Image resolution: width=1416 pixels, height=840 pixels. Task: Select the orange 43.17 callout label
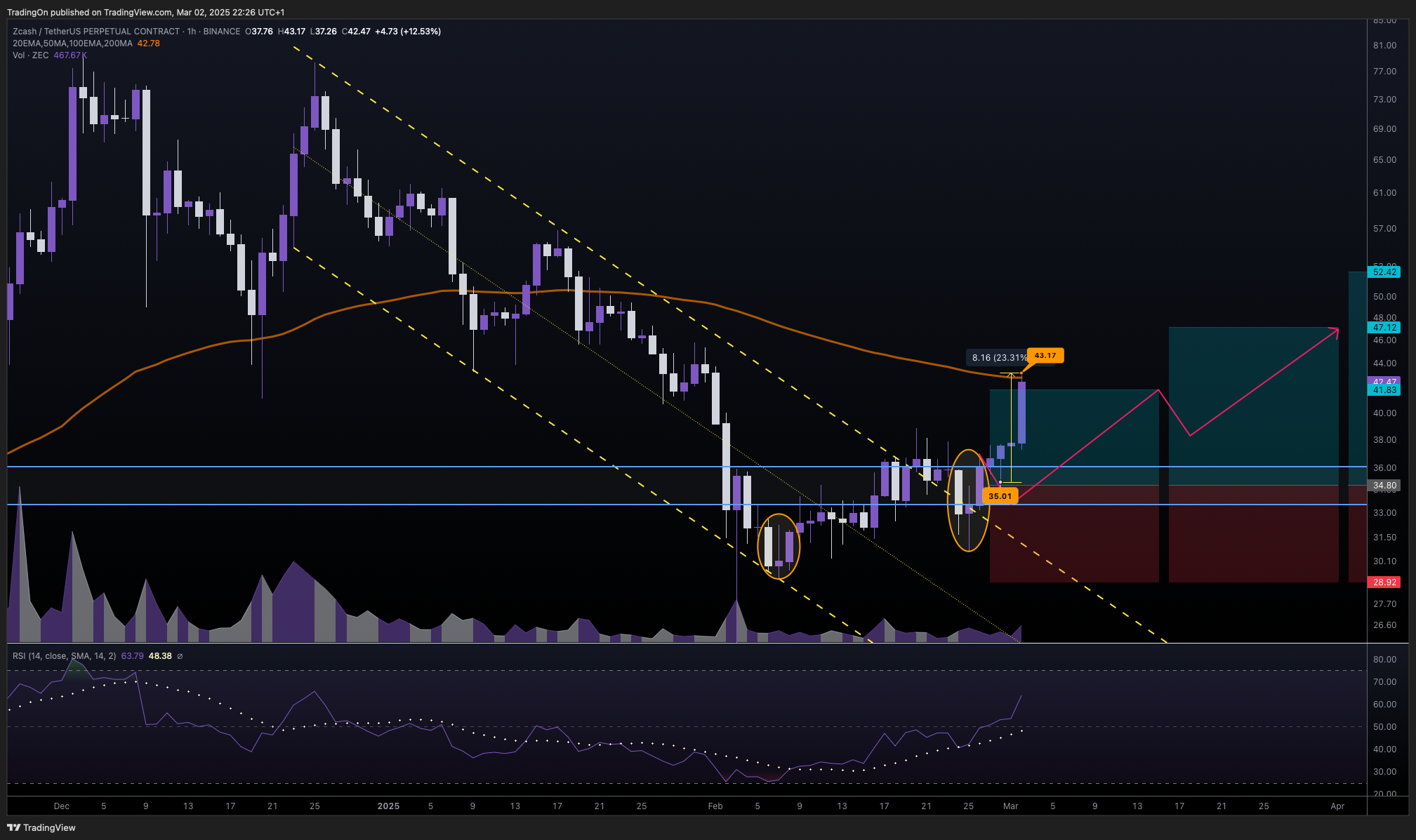1045,356
